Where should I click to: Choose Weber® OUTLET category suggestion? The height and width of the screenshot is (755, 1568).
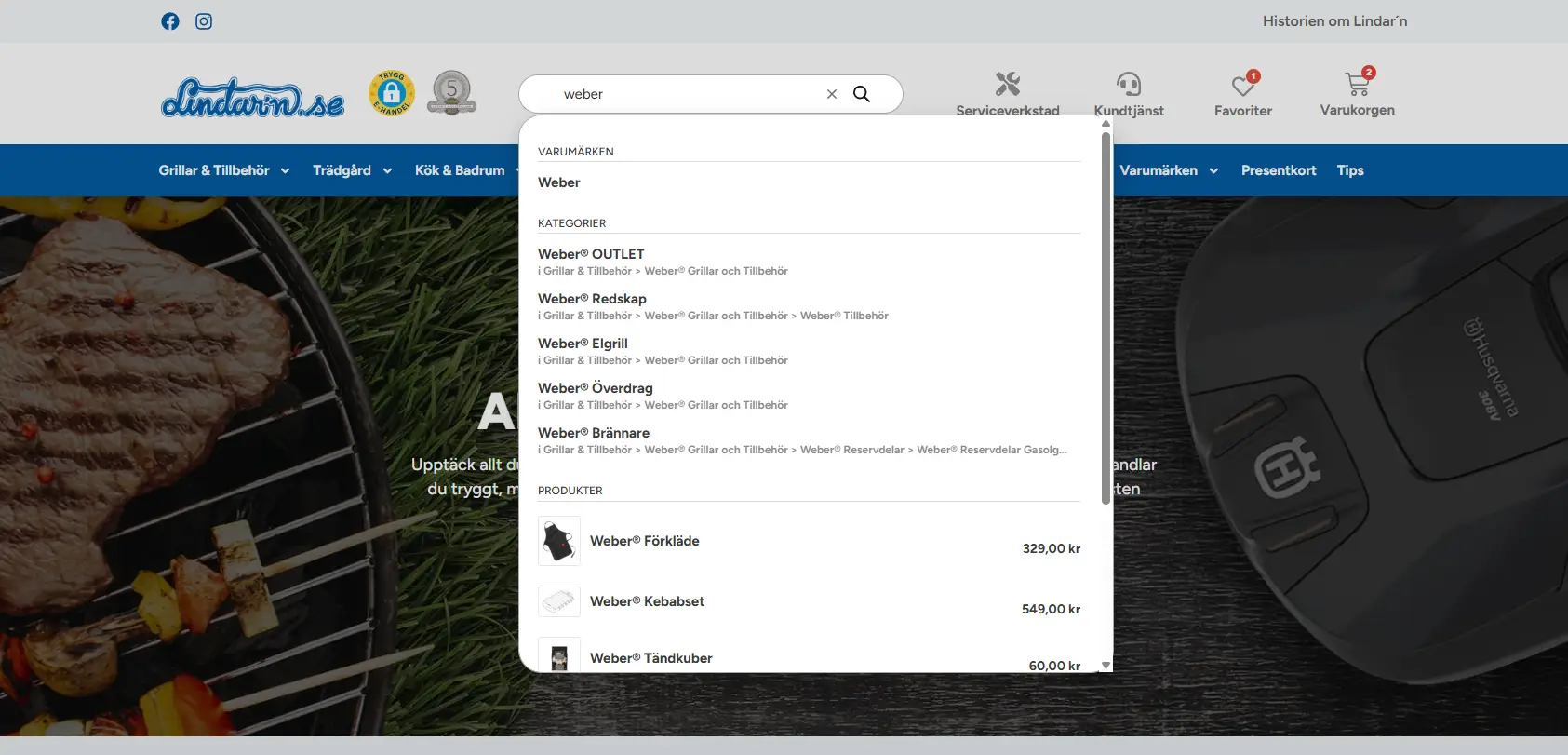click(x=591, y=254)
